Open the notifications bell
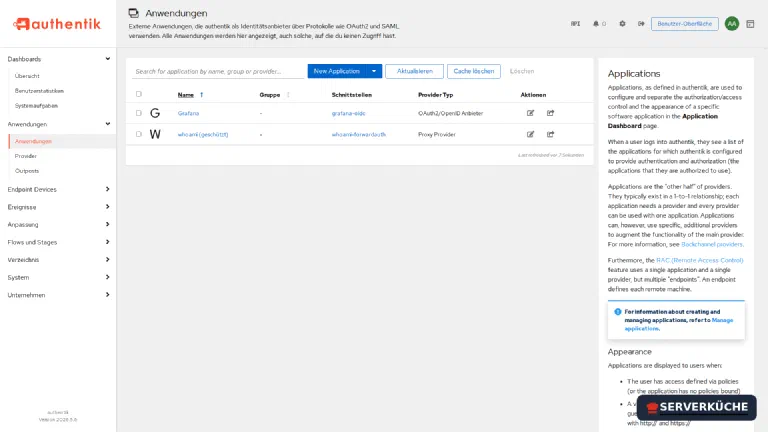768x432 pixels. pos(596,24)
